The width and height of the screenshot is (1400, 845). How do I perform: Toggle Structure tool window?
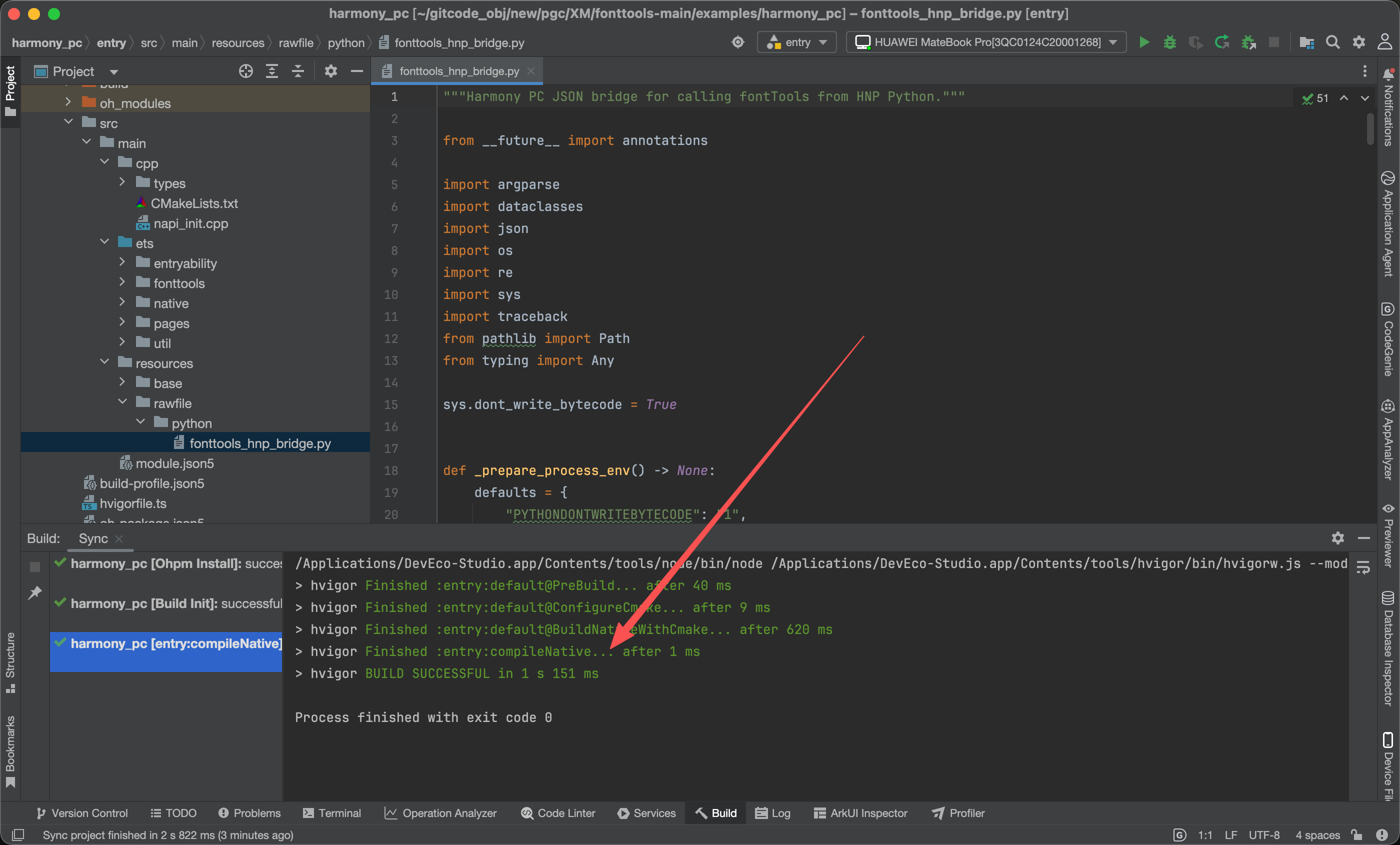coord(10,662)
